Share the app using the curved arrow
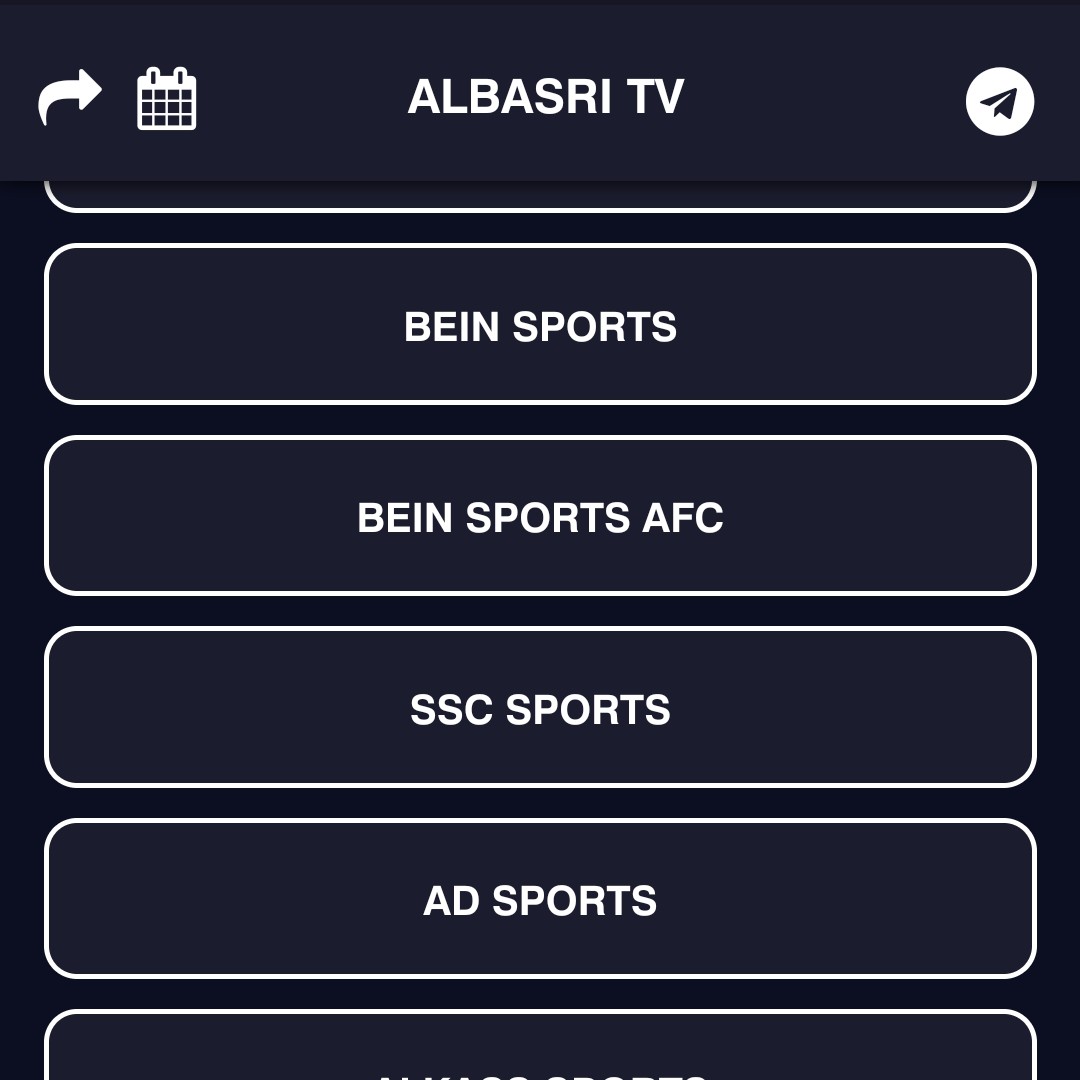This screenshot has width=1080, height=1080. click(70, 97)
